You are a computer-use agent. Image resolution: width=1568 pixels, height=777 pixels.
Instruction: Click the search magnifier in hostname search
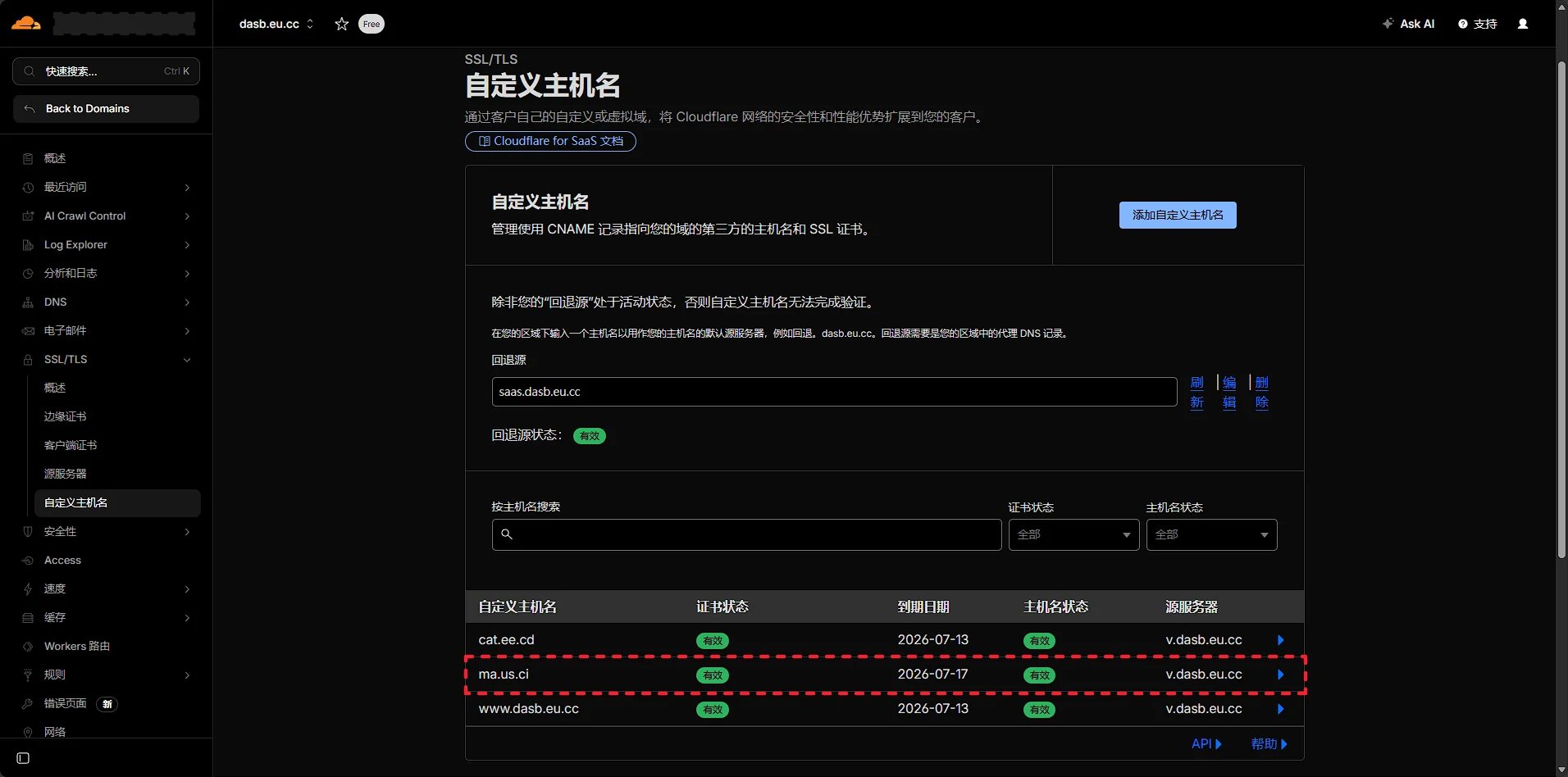click(507, 534)
